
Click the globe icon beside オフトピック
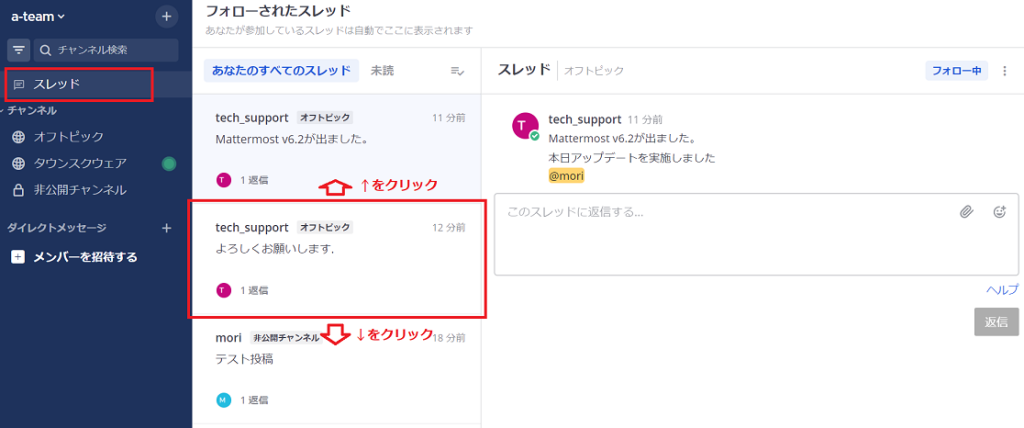point(20,137)
